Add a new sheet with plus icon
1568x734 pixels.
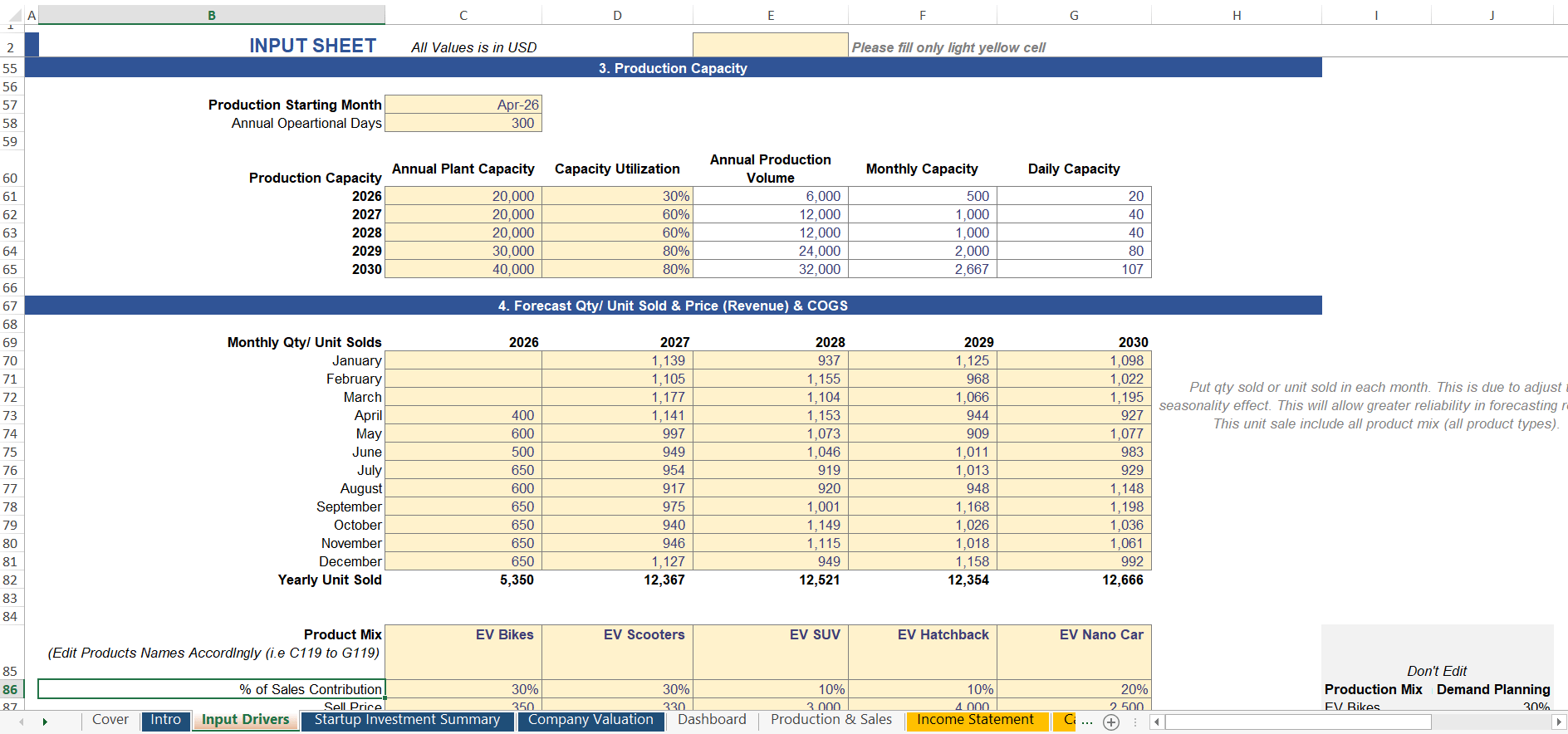coord(1111,722)
